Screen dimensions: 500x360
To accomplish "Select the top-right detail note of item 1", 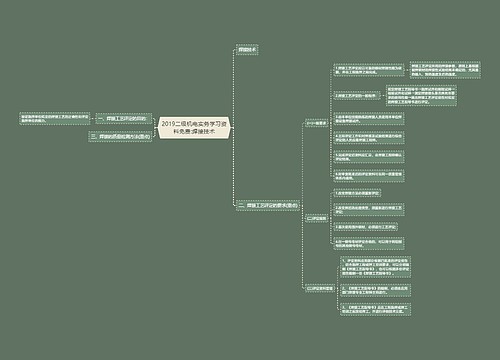I will [445, 70].
